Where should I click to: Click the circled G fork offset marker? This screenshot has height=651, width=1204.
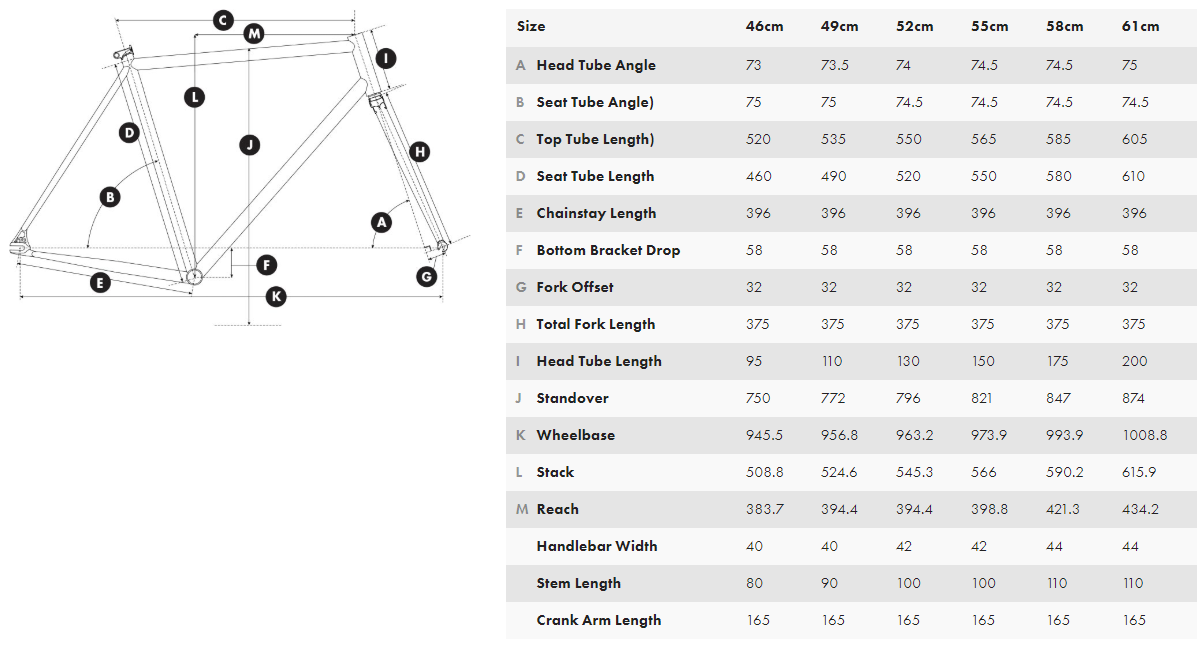pos(427,276)
